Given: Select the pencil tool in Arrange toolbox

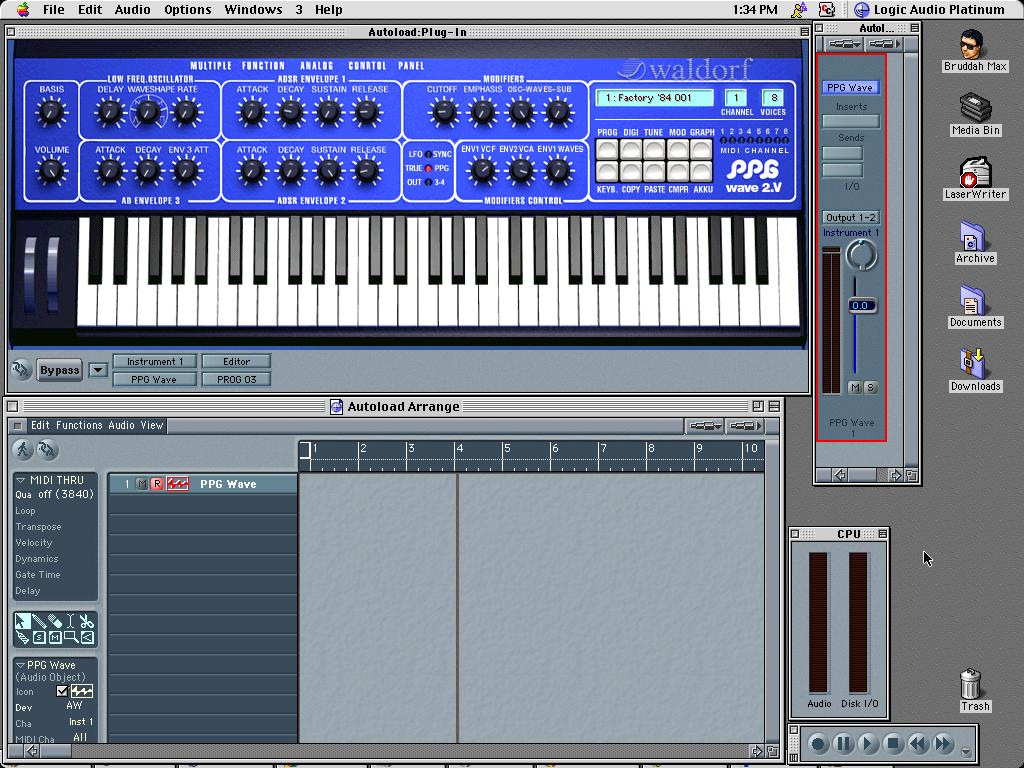Looking at the screenshot, I should click(39, 621).
